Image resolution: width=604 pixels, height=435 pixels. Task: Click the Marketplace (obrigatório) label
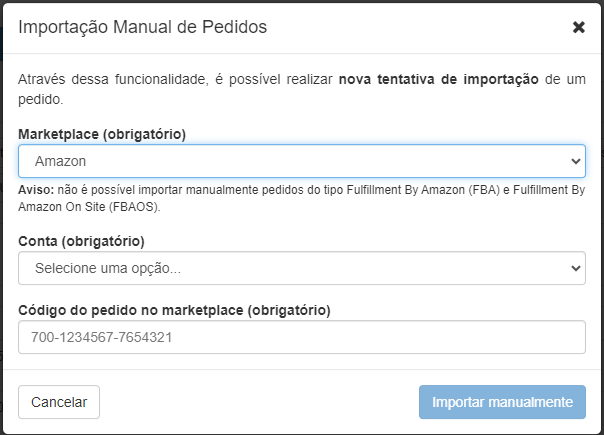(x=102, y=133)
